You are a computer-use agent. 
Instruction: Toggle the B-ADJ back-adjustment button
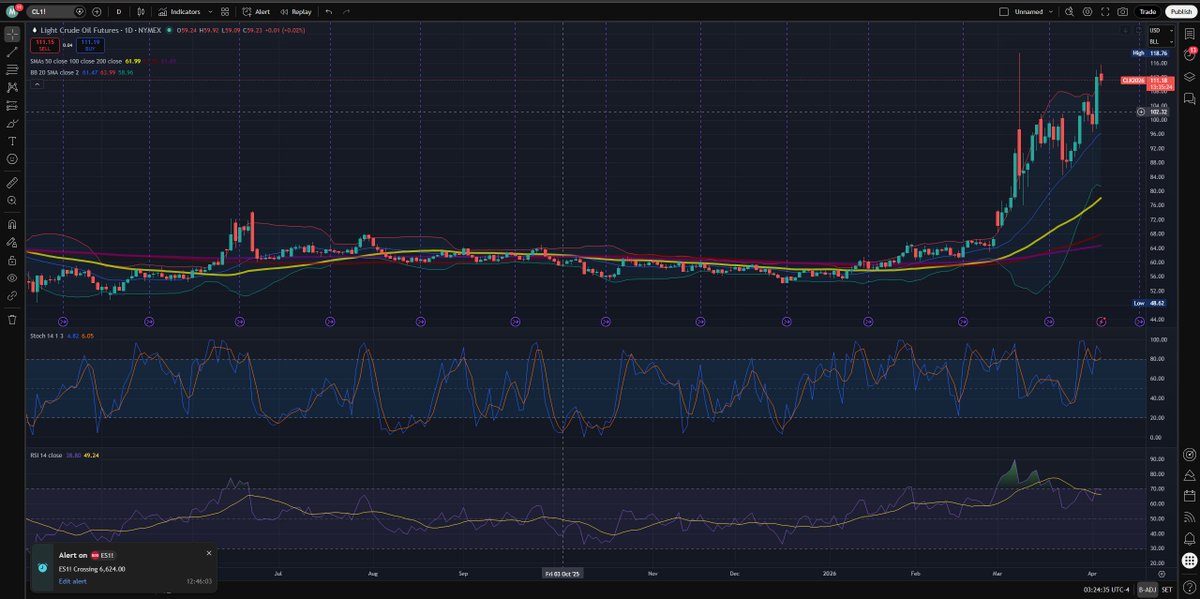[x=1148, y=590]
